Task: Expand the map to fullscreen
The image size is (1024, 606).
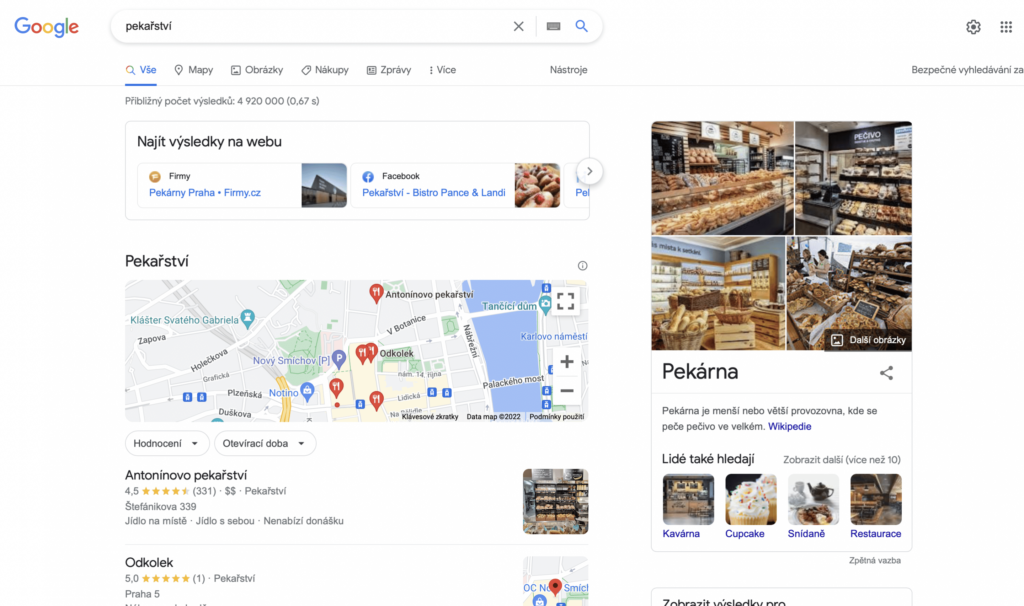Action: 566,301
